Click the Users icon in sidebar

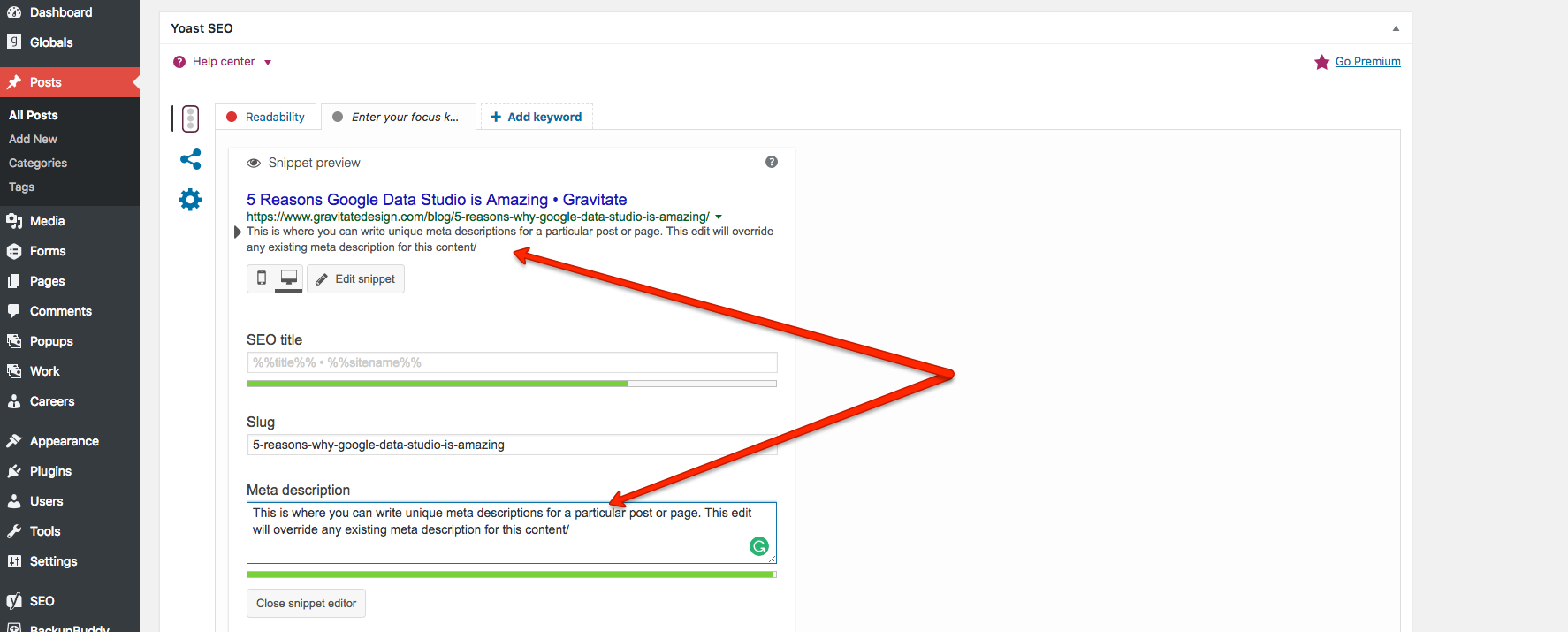[14, 501]
